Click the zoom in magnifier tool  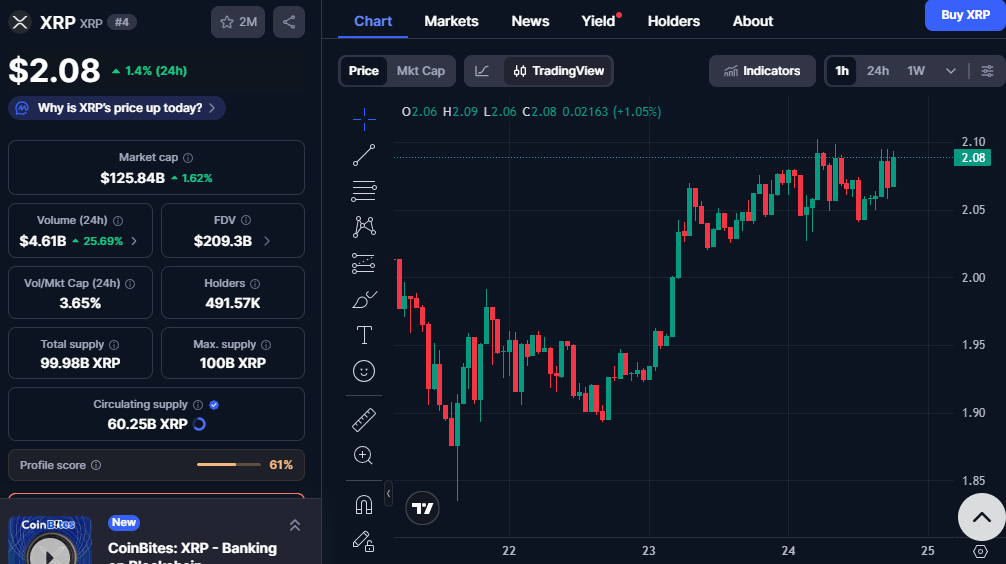tap(364, 456)
